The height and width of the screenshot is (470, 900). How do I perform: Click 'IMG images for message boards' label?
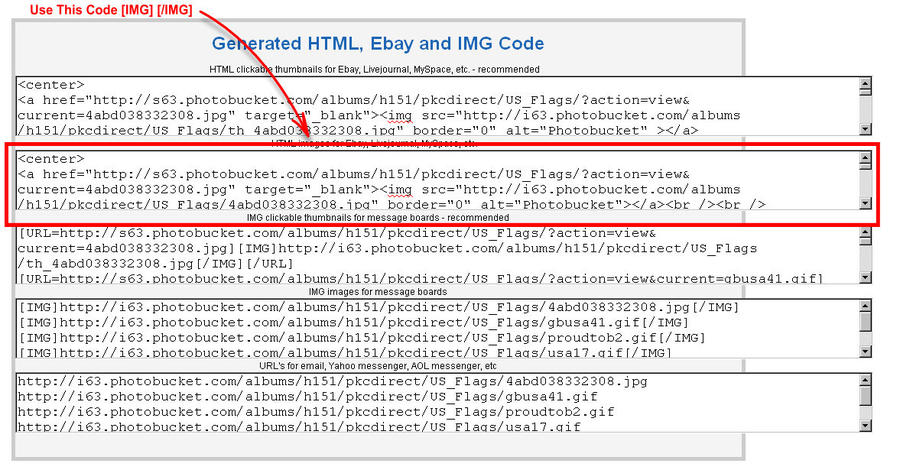coord(377,292)
